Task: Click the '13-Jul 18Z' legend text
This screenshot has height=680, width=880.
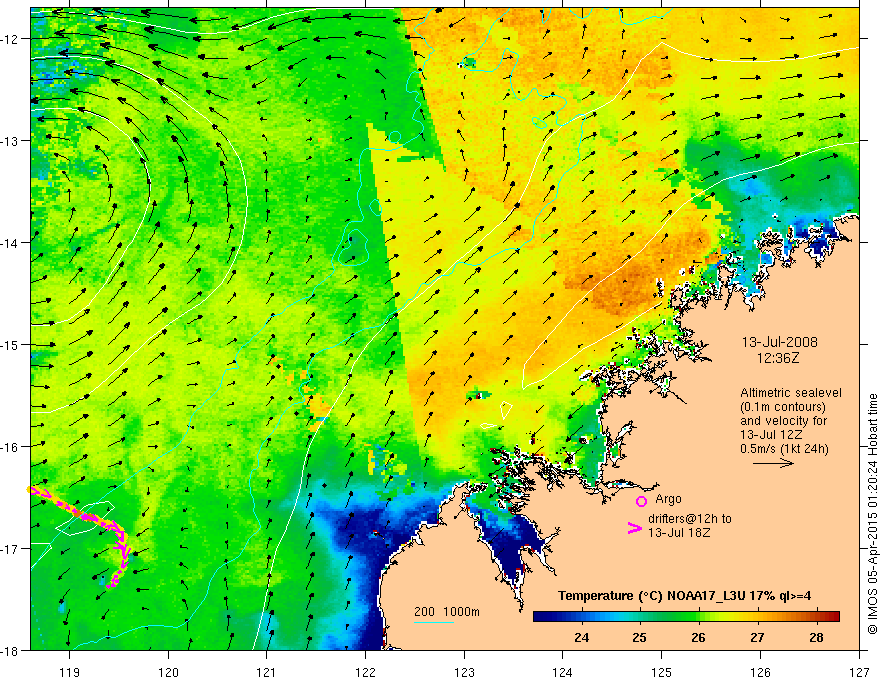Action: [x=679, y=532]
